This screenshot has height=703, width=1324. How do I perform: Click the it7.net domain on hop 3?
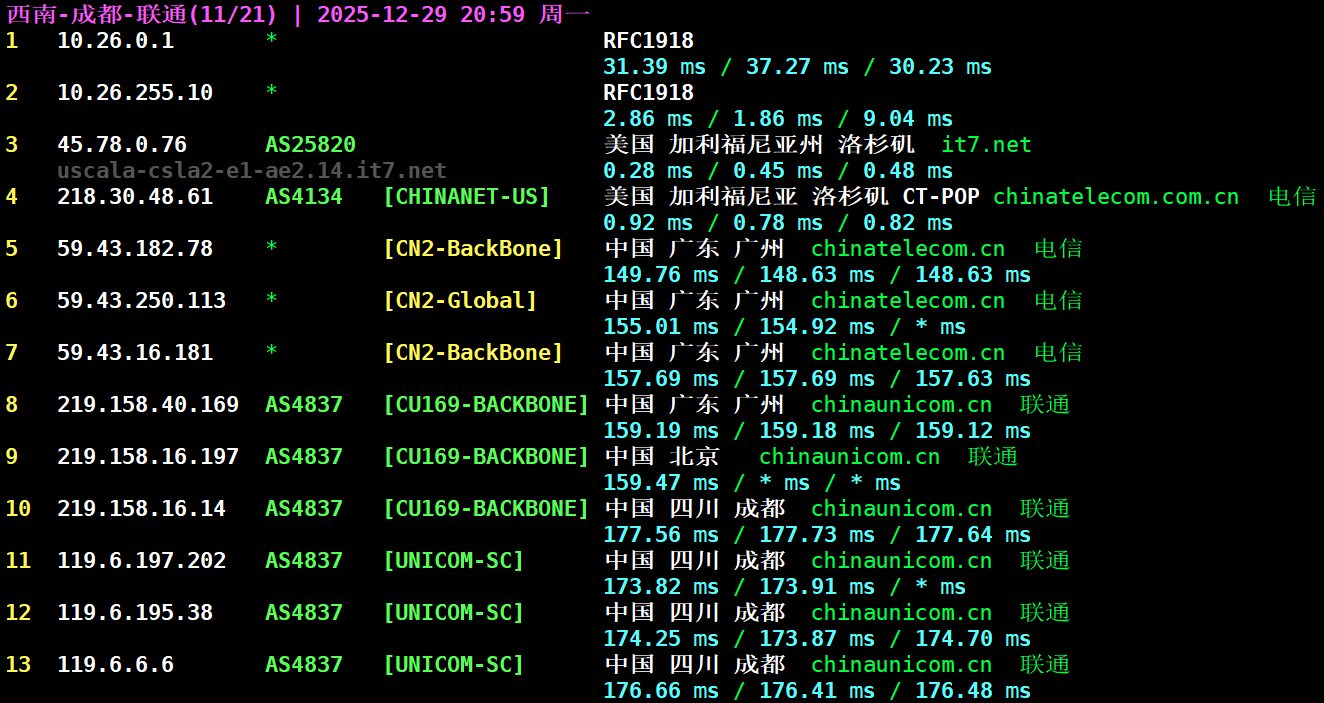pyautogui.click(x=986, y=145)
